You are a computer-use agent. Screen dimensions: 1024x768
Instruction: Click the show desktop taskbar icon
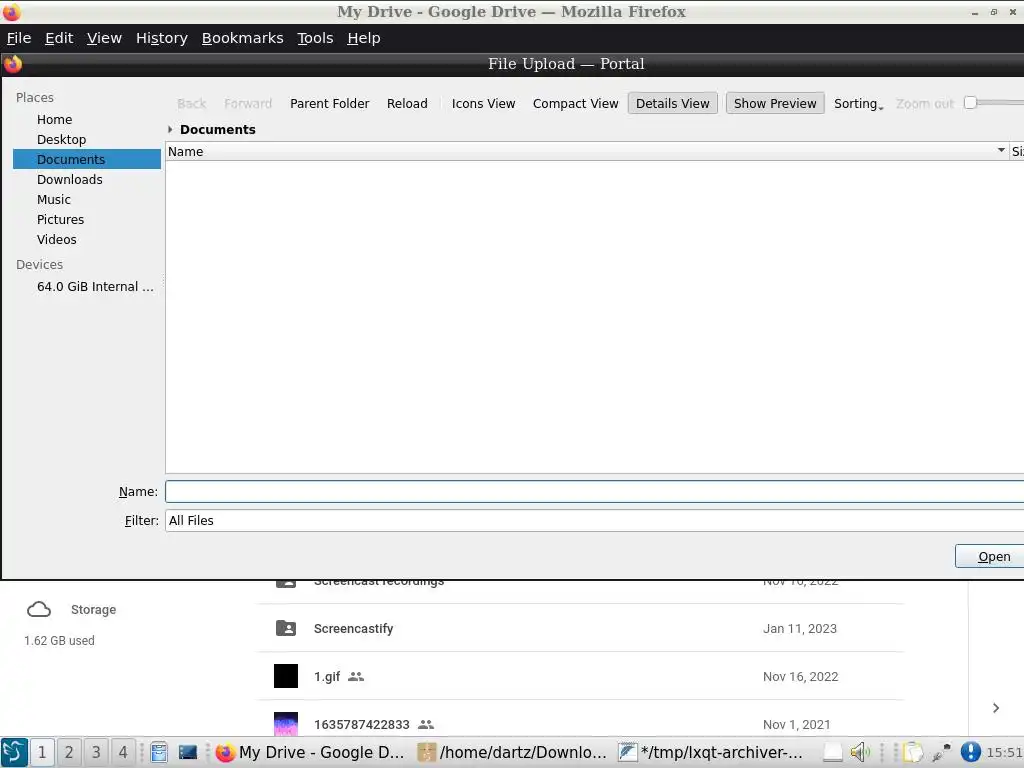(x=187, y=752)
